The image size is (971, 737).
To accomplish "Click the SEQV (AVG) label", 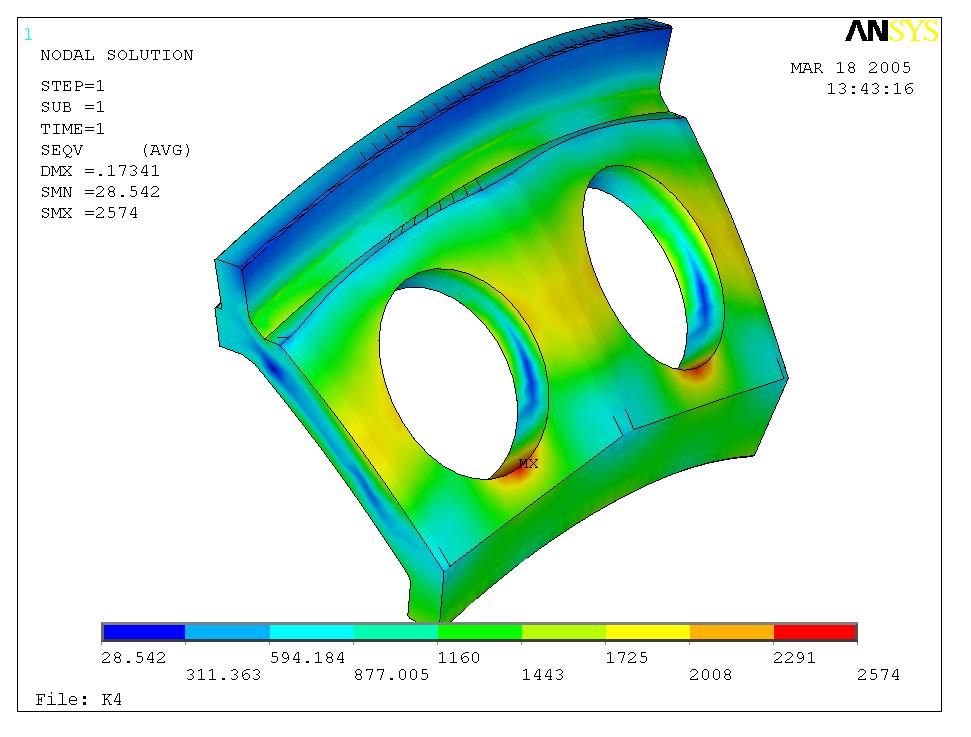I will tap(115, 150).
